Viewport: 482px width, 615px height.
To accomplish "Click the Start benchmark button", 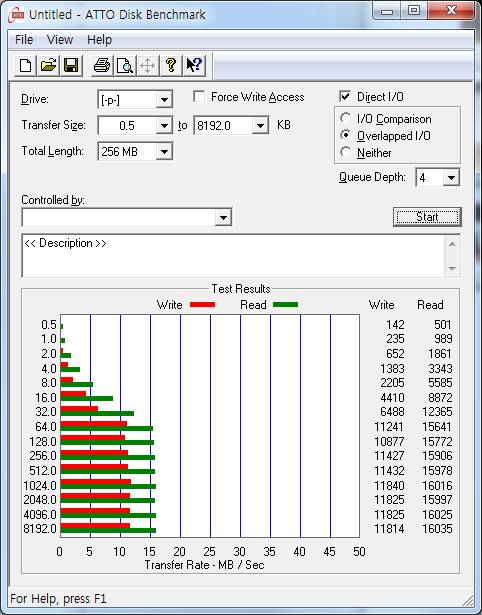I will tap(427, 217).
